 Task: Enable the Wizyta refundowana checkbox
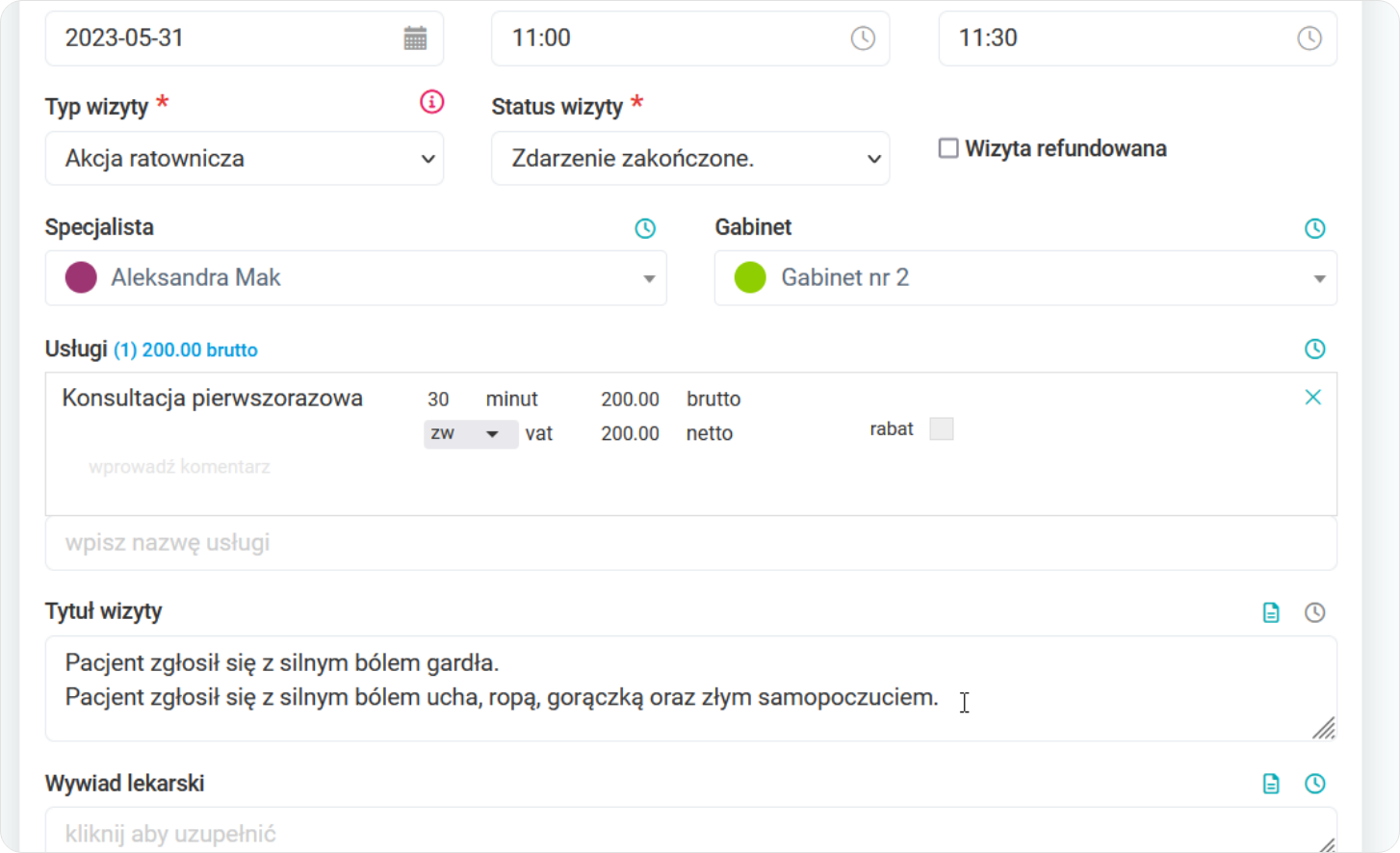(948, 148)
